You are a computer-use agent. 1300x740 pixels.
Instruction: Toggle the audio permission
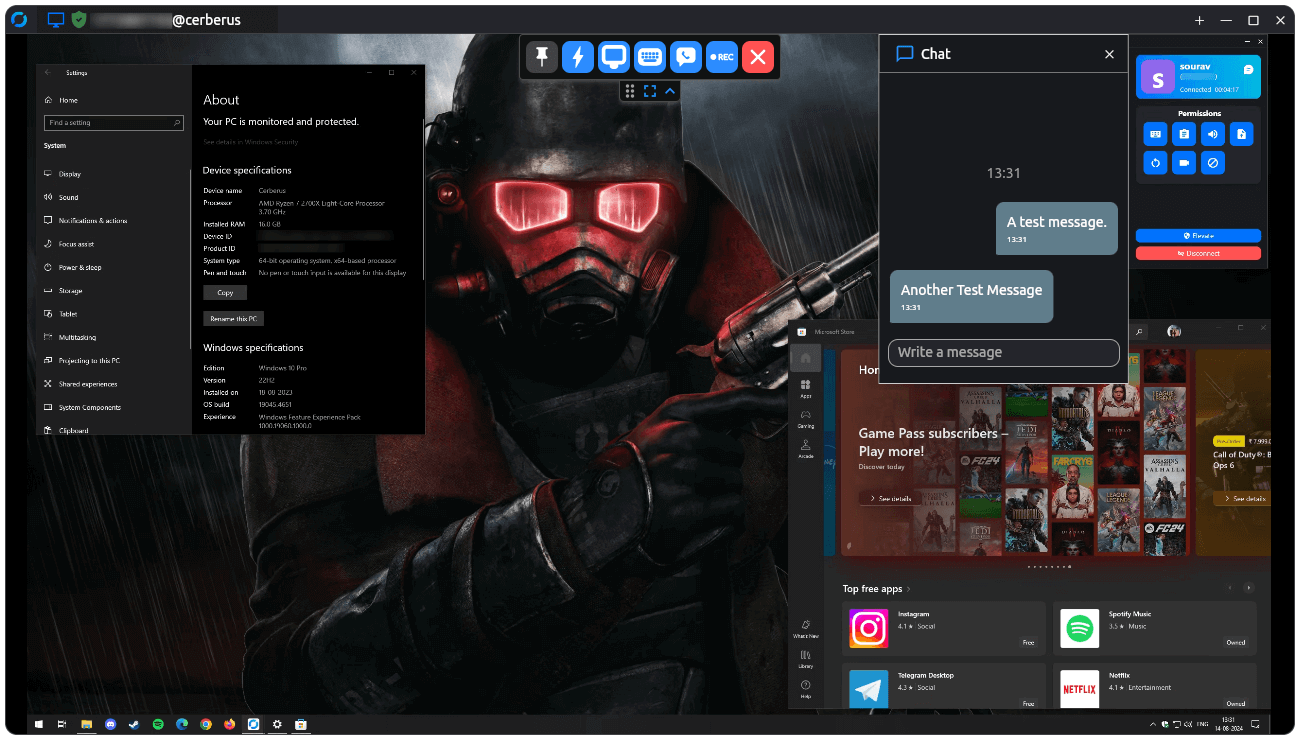pos(1213,134)
